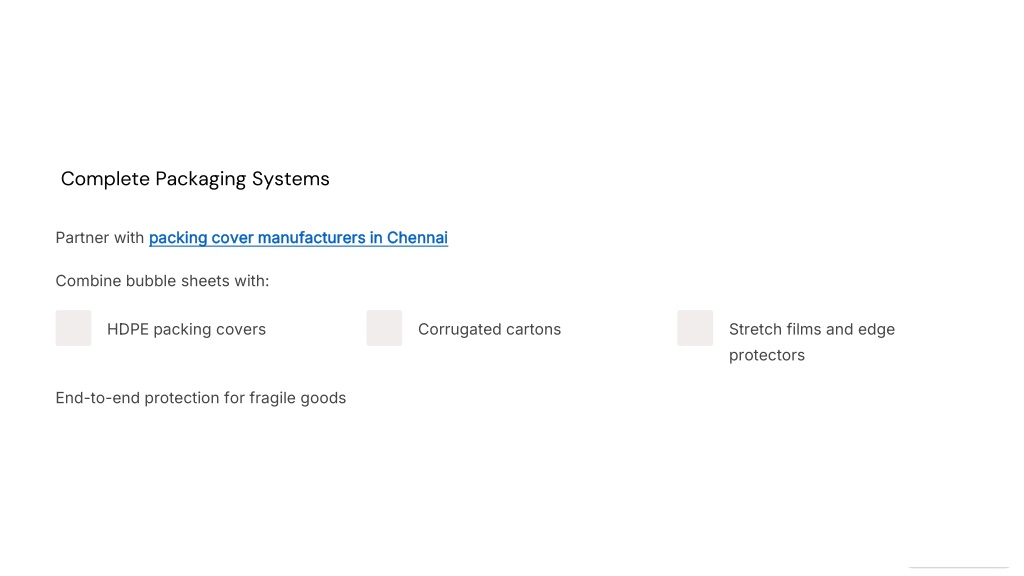
Task: Click the word Systems in the heading
Action: point(291,179)
